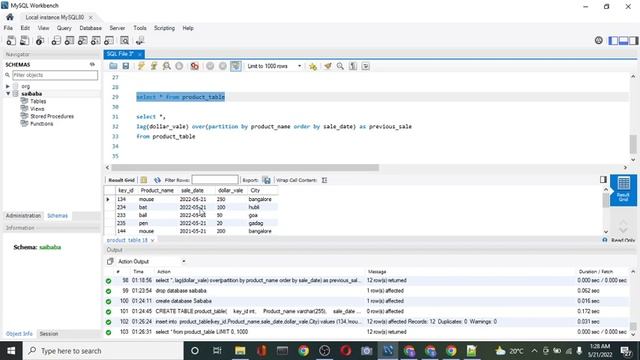Toggle result secondary sidebar icon
Viewport: 640px width, 360px height.
603,180
